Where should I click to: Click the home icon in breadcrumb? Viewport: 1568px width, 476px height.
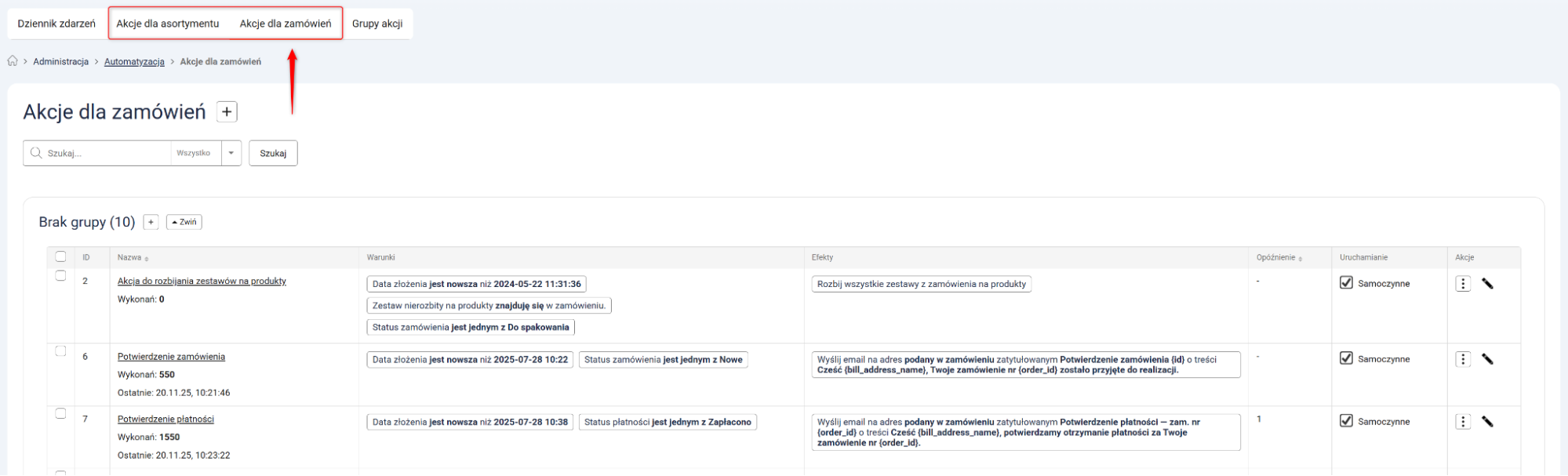tap(13, 61)
